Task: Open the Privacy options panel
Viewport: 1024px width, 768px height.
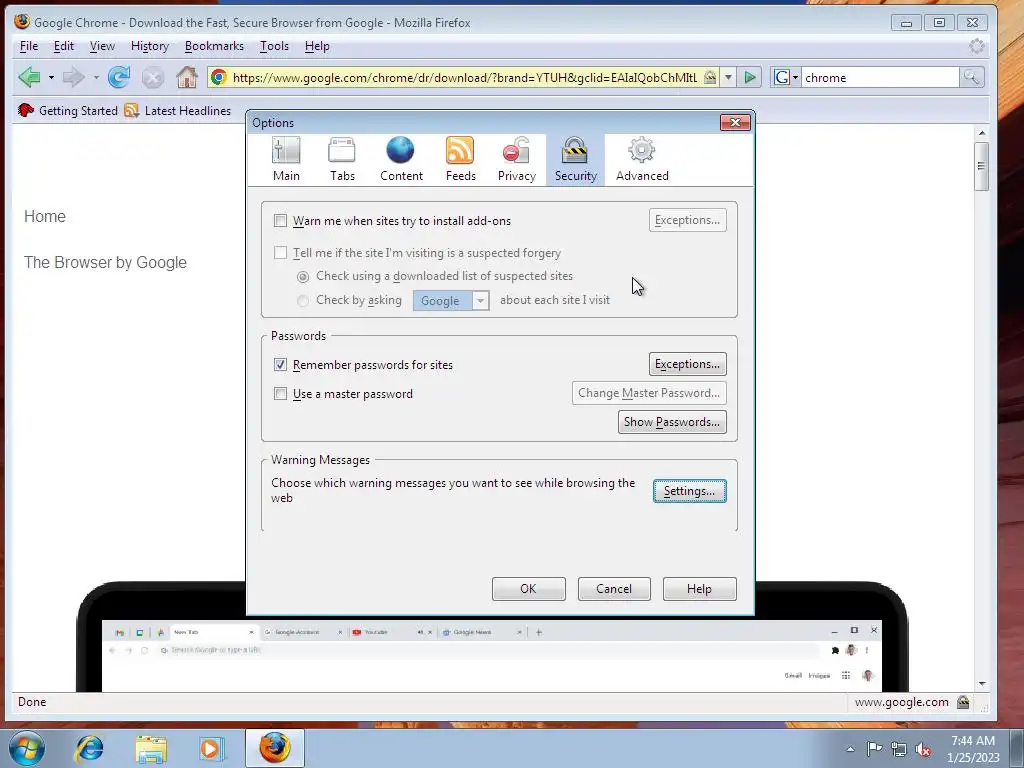Action: click(x=517, y=159)
